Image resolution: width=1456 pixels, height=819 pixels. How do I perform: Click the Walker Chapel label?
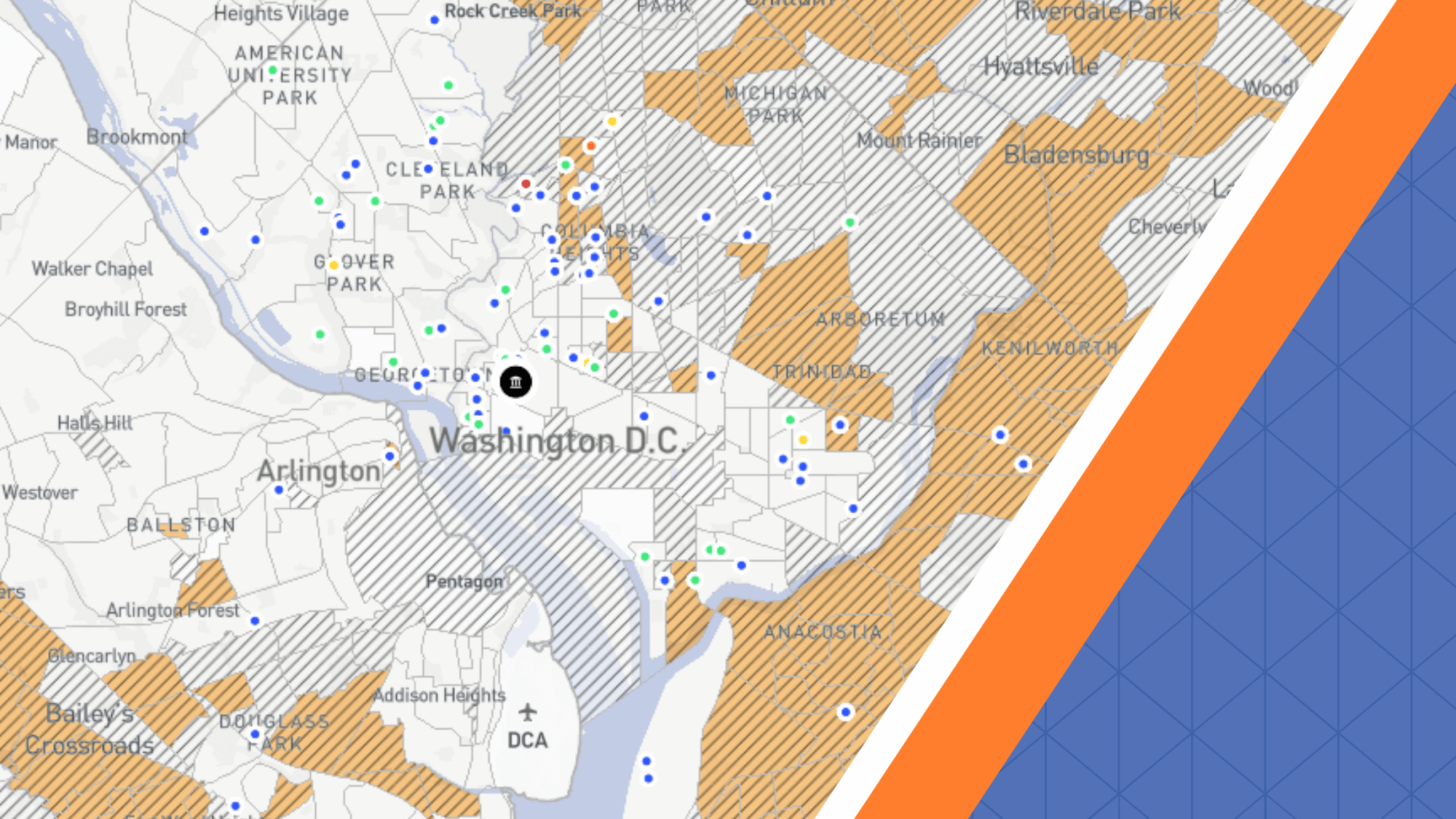click(x=92, y=269)
